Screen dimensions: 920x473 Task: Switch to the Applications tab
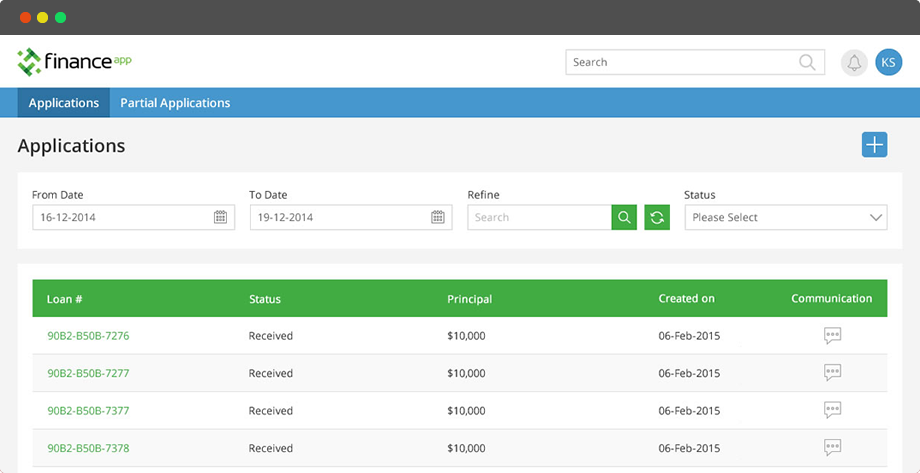pos(63,103)
